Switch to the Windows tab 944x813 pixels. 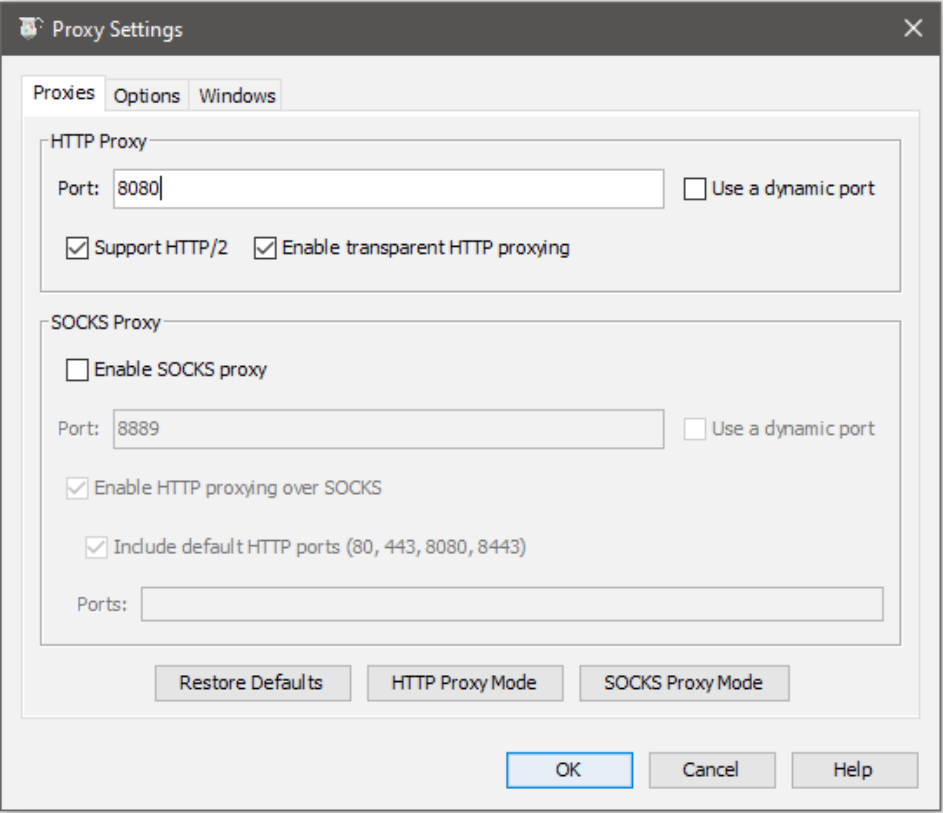pyautogui.click(x=237, y=96)
